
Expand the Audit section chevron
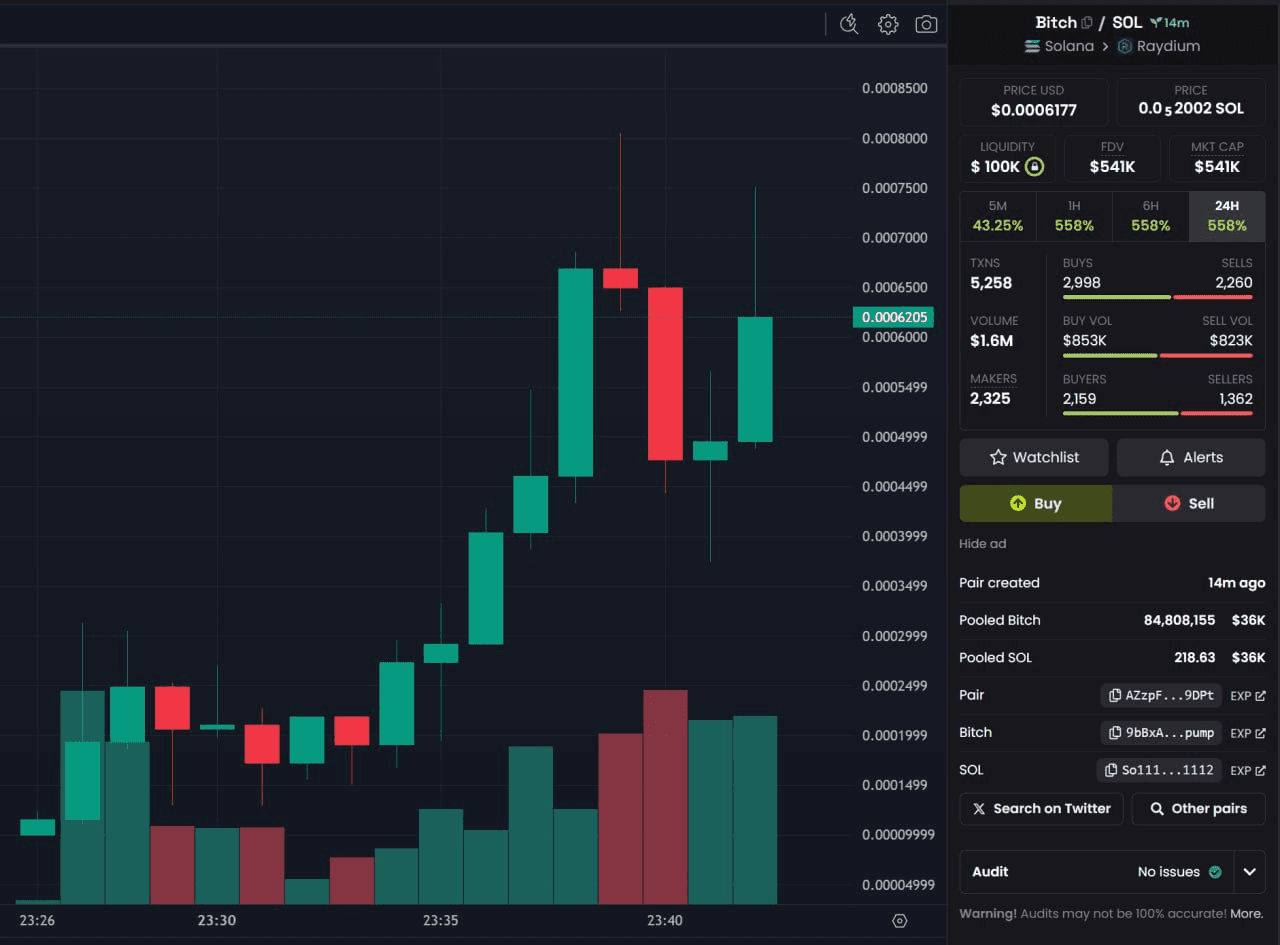pyautogui.click(x=1249, y=872)
